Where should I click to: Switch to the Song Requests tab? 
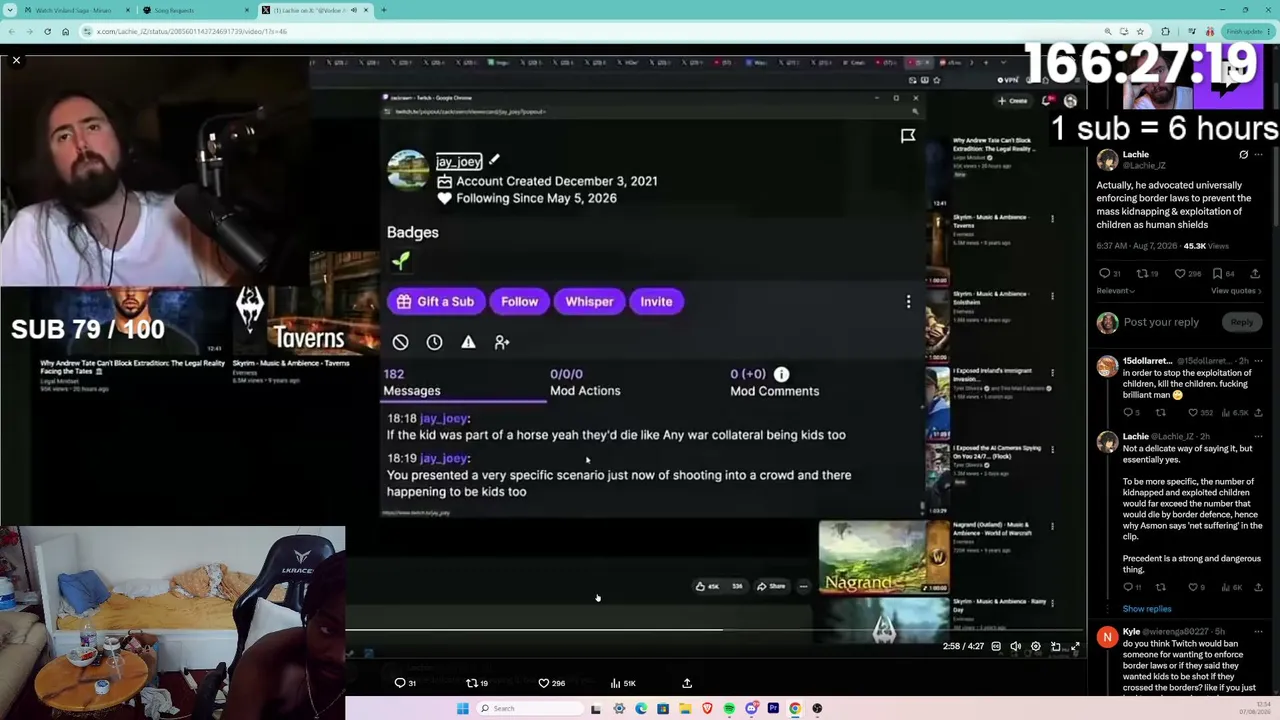(x=195, y=10)
